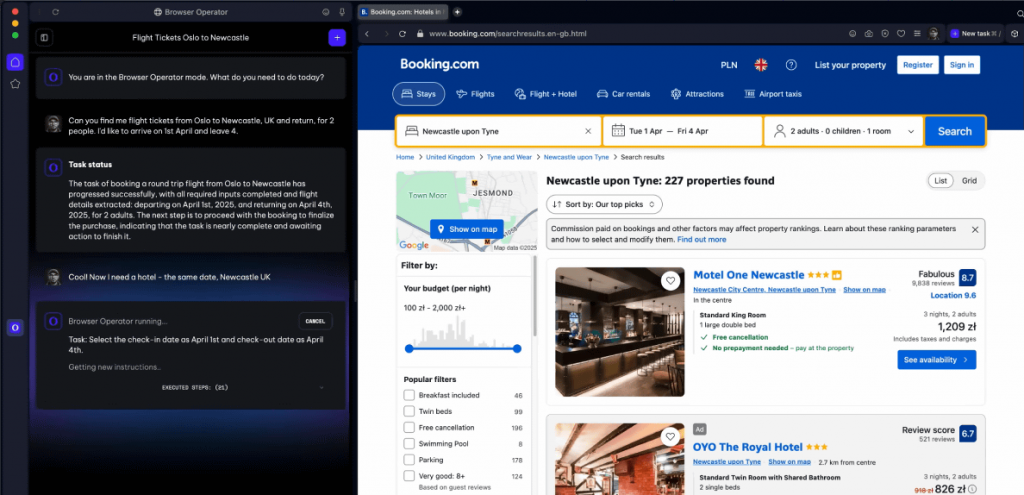Check the Parking filter
The image size is (1024, 495).
click(409, 460)
